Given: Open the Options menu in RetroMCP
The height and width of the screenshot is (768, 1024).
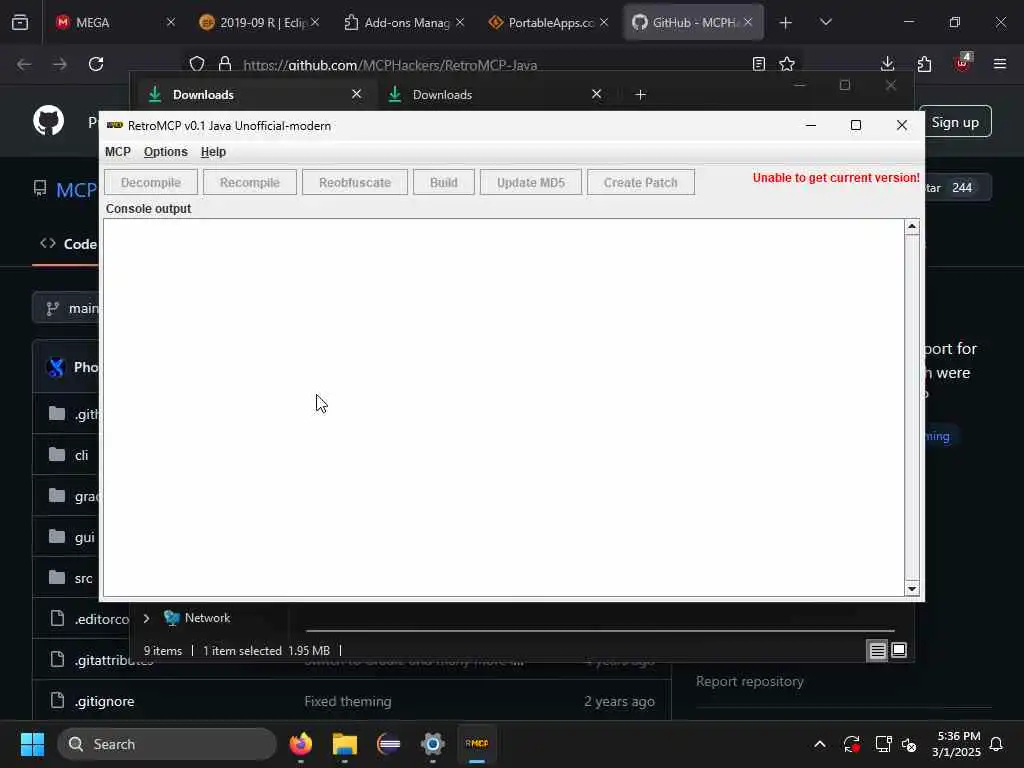Looking at the screenshot, I should [x=165, y=152].
